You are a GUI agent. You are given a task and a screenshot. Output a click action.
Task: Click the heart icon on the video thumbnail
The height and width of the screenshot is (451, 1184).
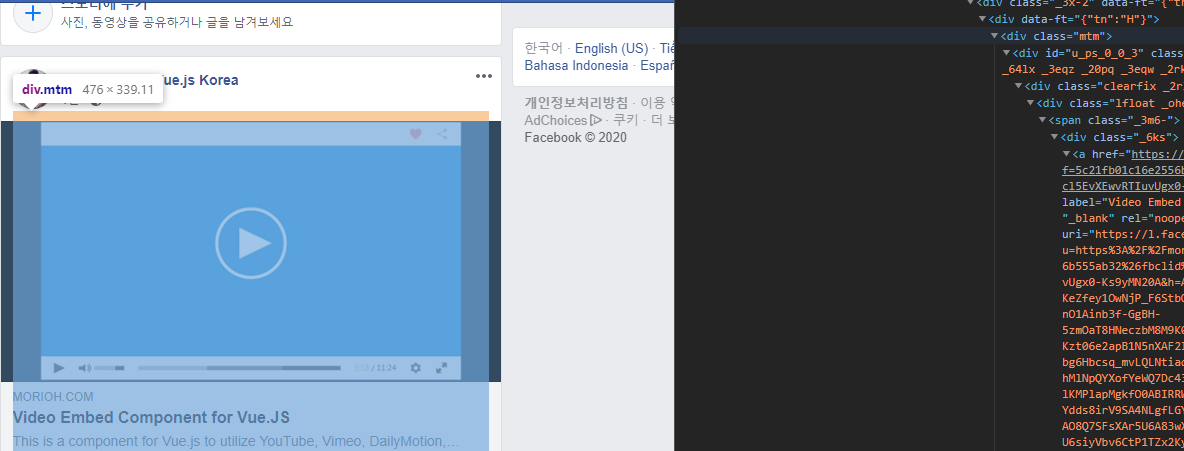tap(415, 134)
